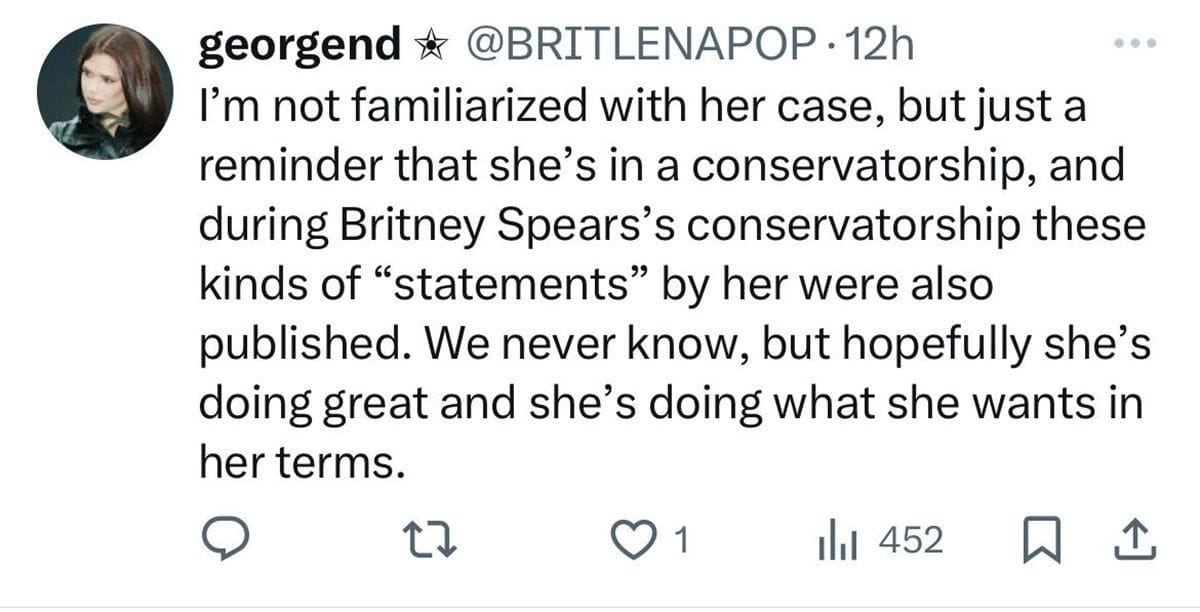Open the three-dot more options menu
This screenshot has width=1200, height=612.
pos(1137,43)
